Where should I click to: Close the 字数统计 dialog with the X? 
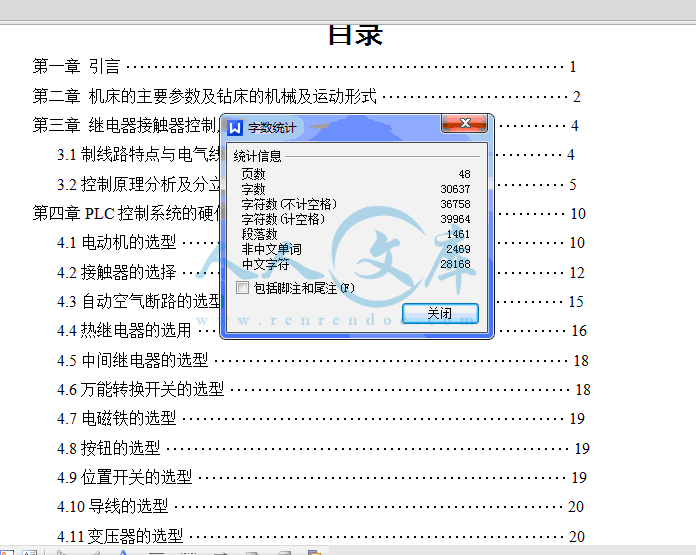[x=464, y=123]
